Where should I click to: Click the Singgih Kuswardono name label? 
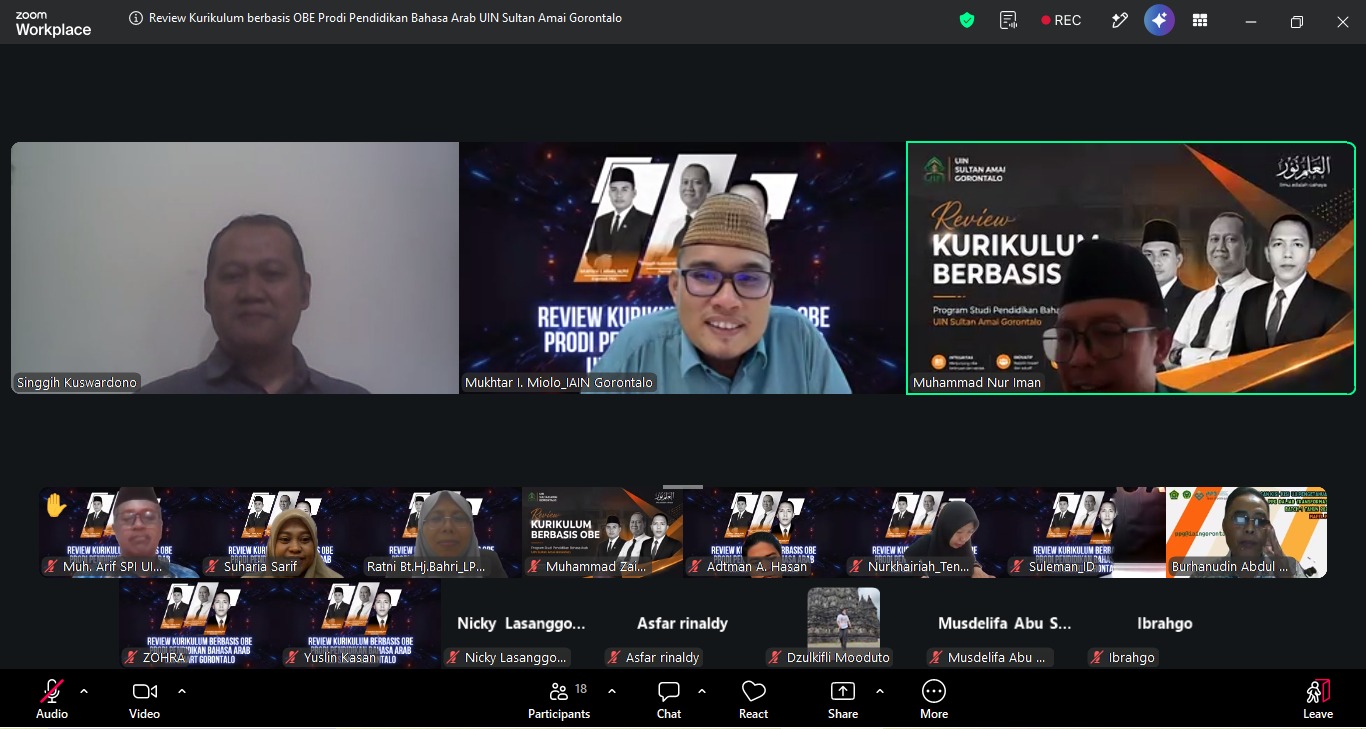tap(77, 382)
